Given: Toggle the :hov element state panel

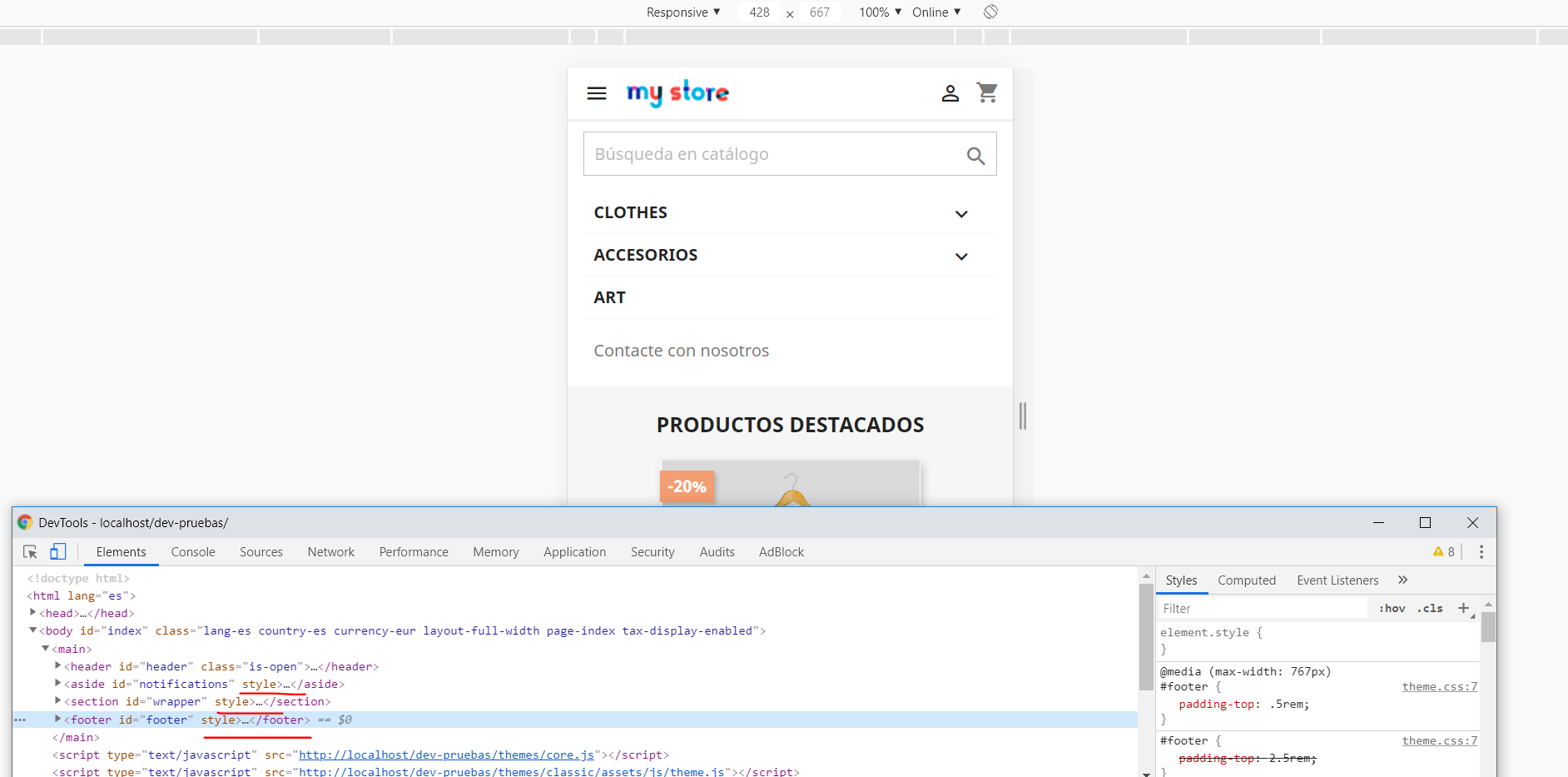Looking at the screenshot, I should [x=1392, y=608].
